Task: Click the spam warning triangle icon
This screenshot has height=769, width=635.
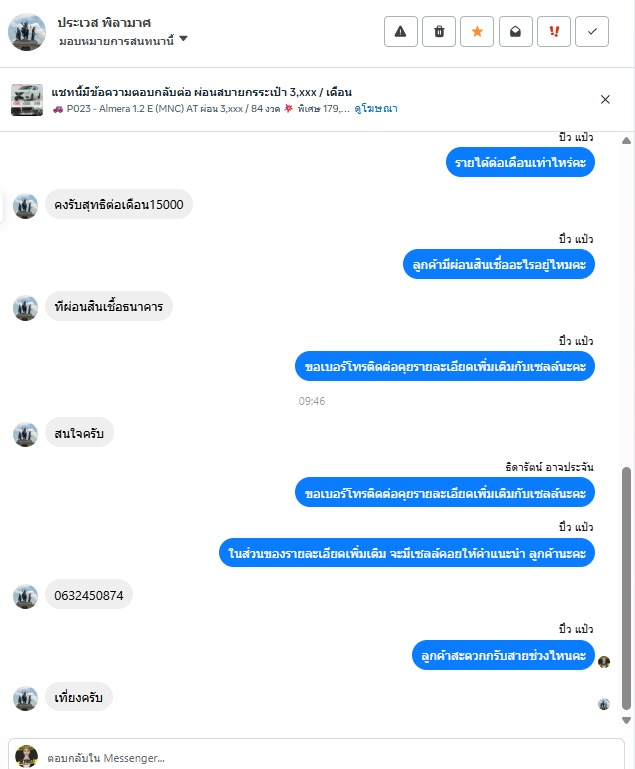Action: 401,31
